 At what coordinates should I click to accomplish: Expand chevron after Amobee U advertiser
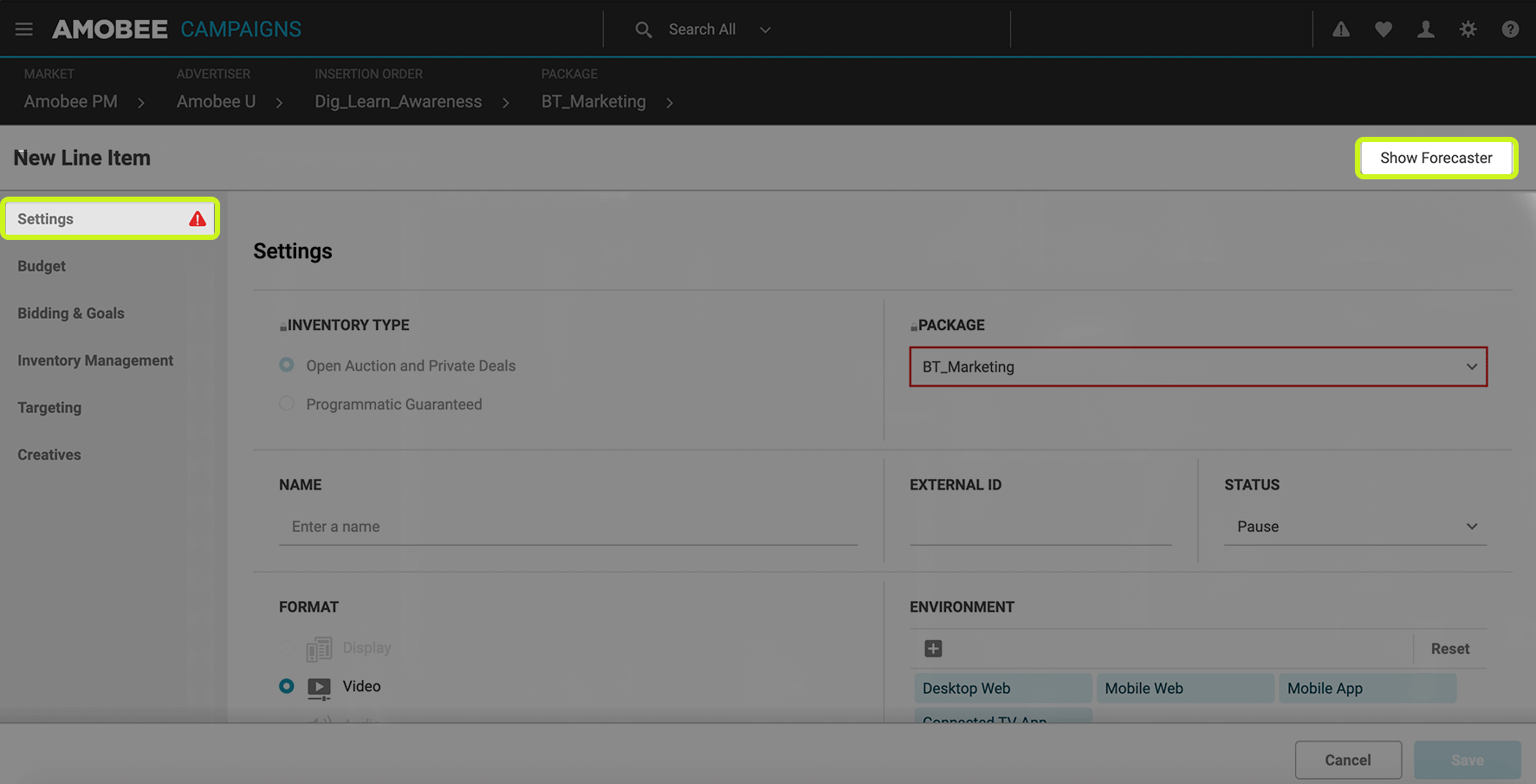coord(279,103)
